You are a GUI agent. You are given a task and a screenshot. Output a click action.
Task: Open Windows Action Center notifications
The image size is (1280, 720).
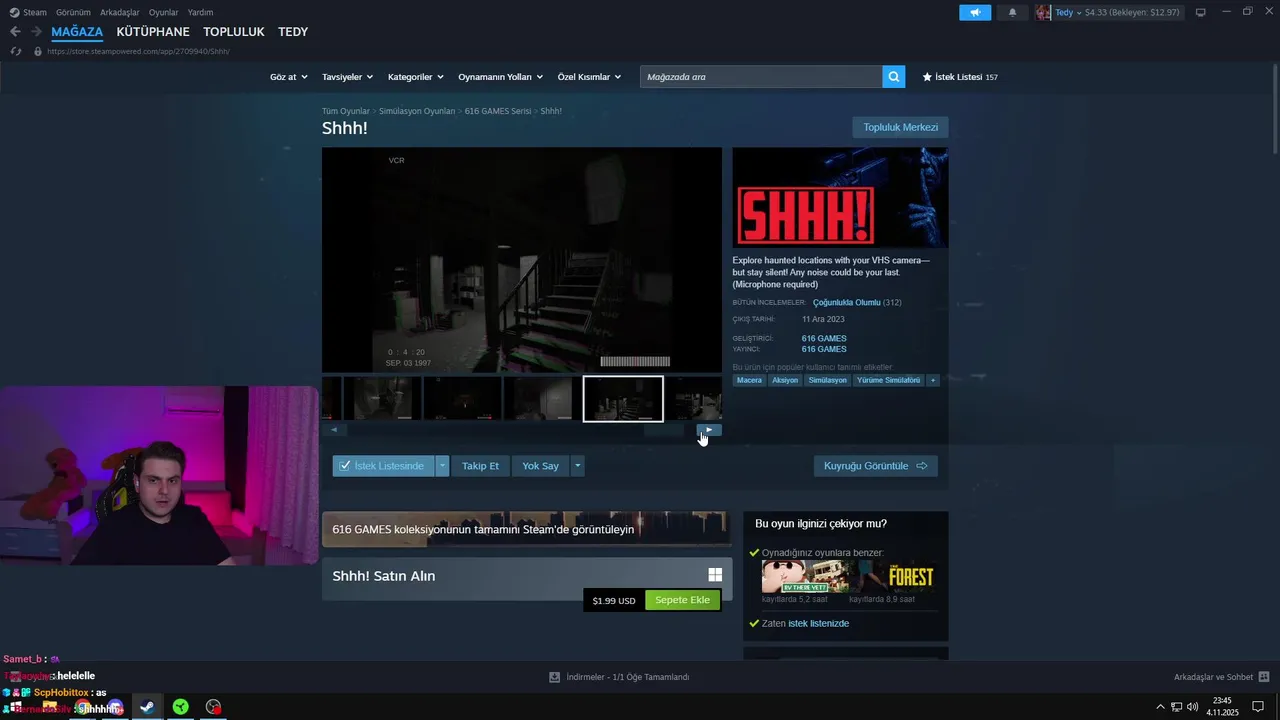[x=1258, y=707]
